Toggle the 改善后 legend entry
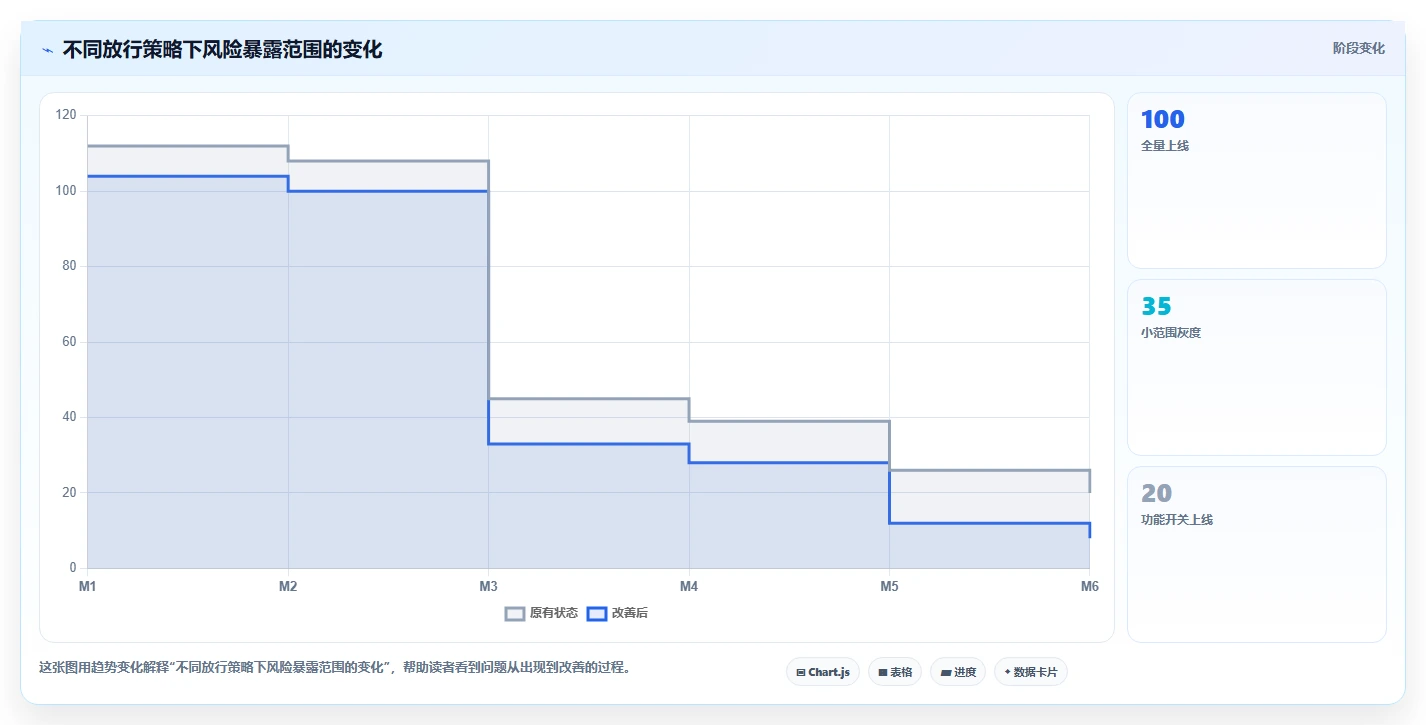 click(617, 613)
